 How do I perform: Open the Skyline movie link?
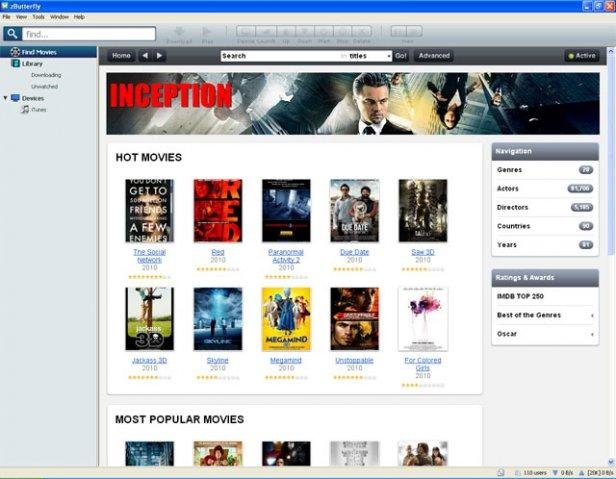[x=218, y=360]
